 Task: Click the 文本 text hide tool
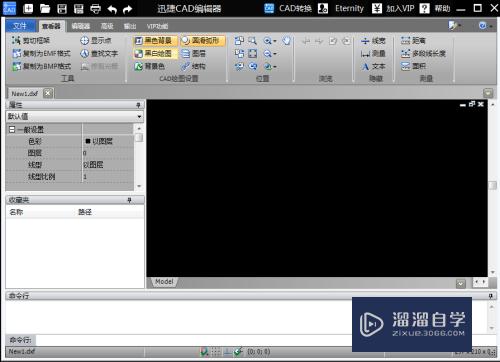[x=373, y=66]
